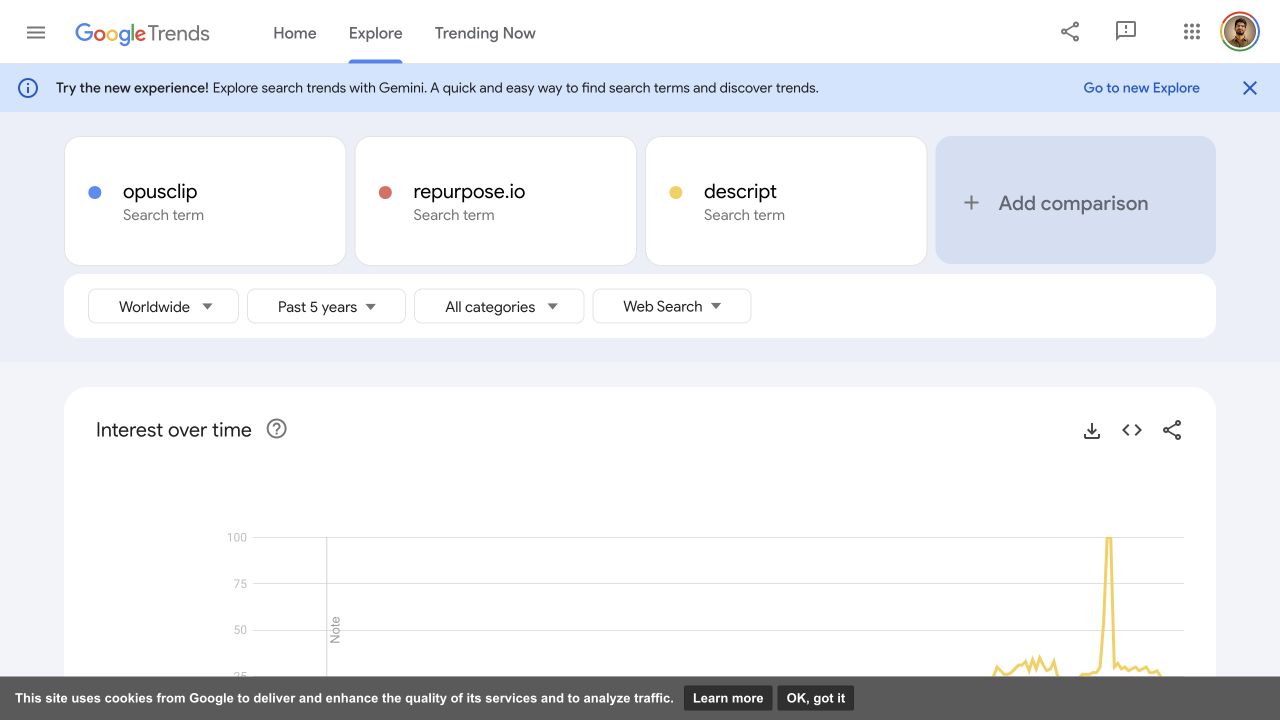
Task: Open the Web Search type dropdown
Action: (672, 306)
